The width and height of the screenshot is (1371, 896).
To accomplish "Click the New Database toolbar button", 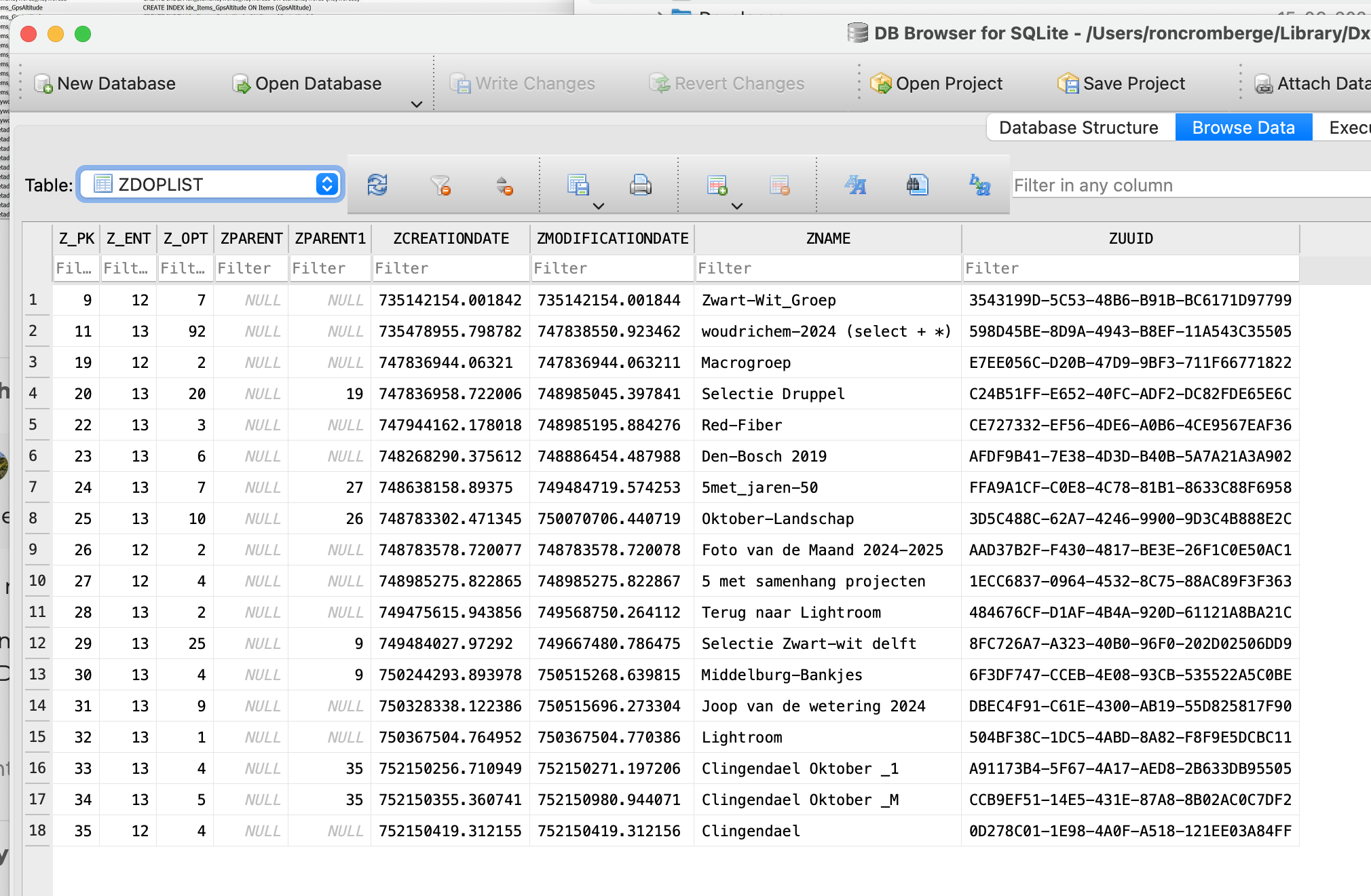I will 105,83.
